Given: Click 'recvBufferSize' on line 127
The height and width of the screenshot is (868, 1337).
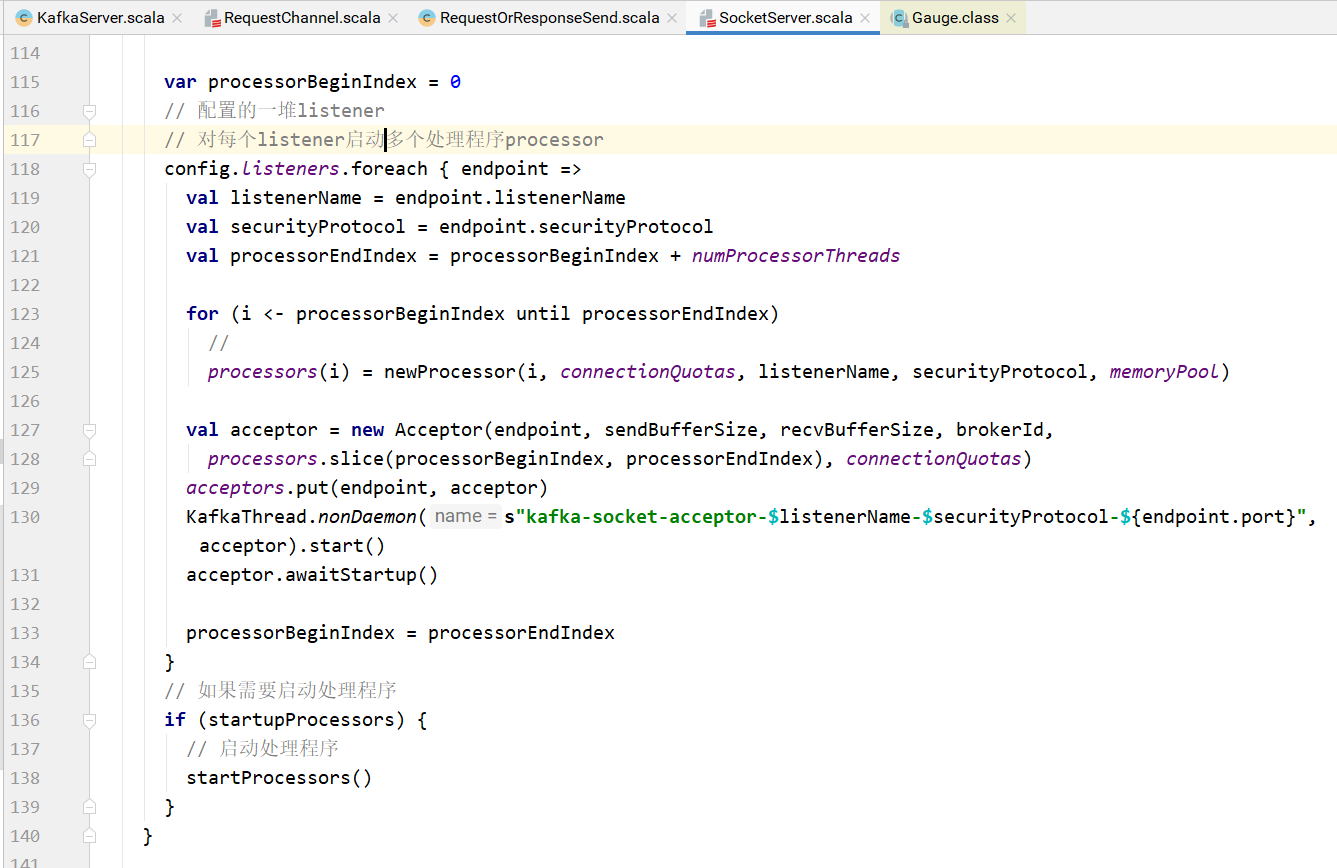Looking at the screenshot, I should click(x=856, y=430).
